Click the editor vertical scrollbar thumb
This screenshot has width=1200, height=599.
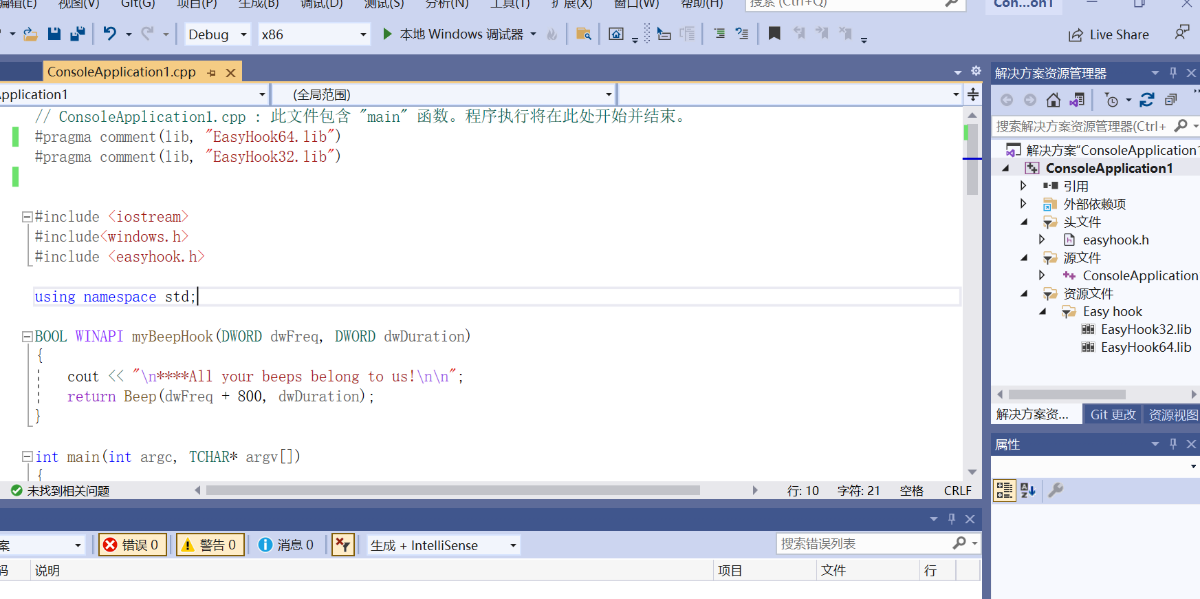972,157
